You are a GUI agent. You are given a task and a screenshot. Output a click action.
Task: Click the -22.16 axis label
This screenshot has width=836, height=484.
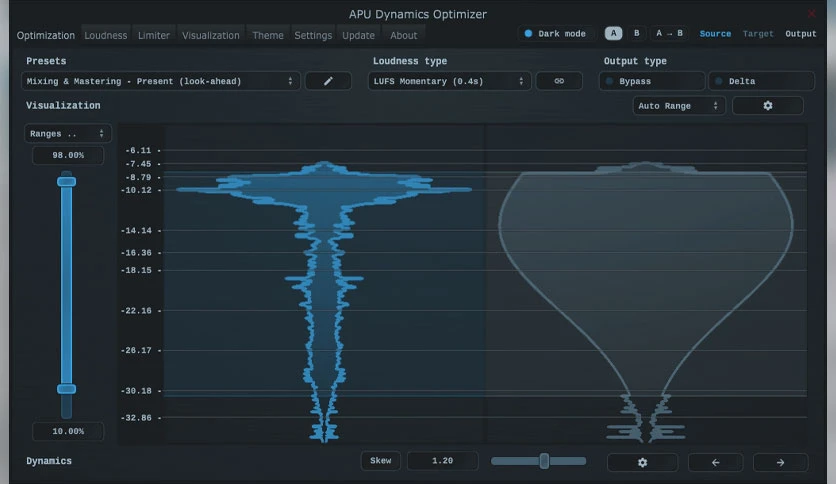(x=138, y=310)
